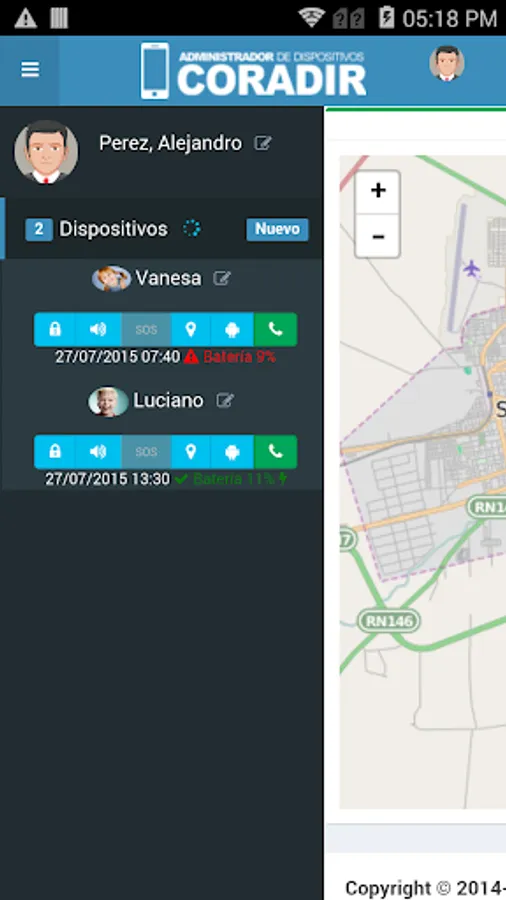Screen dimensions: 506x900
Task: Open the user avatar menu in the header
Action: point(447,63)
